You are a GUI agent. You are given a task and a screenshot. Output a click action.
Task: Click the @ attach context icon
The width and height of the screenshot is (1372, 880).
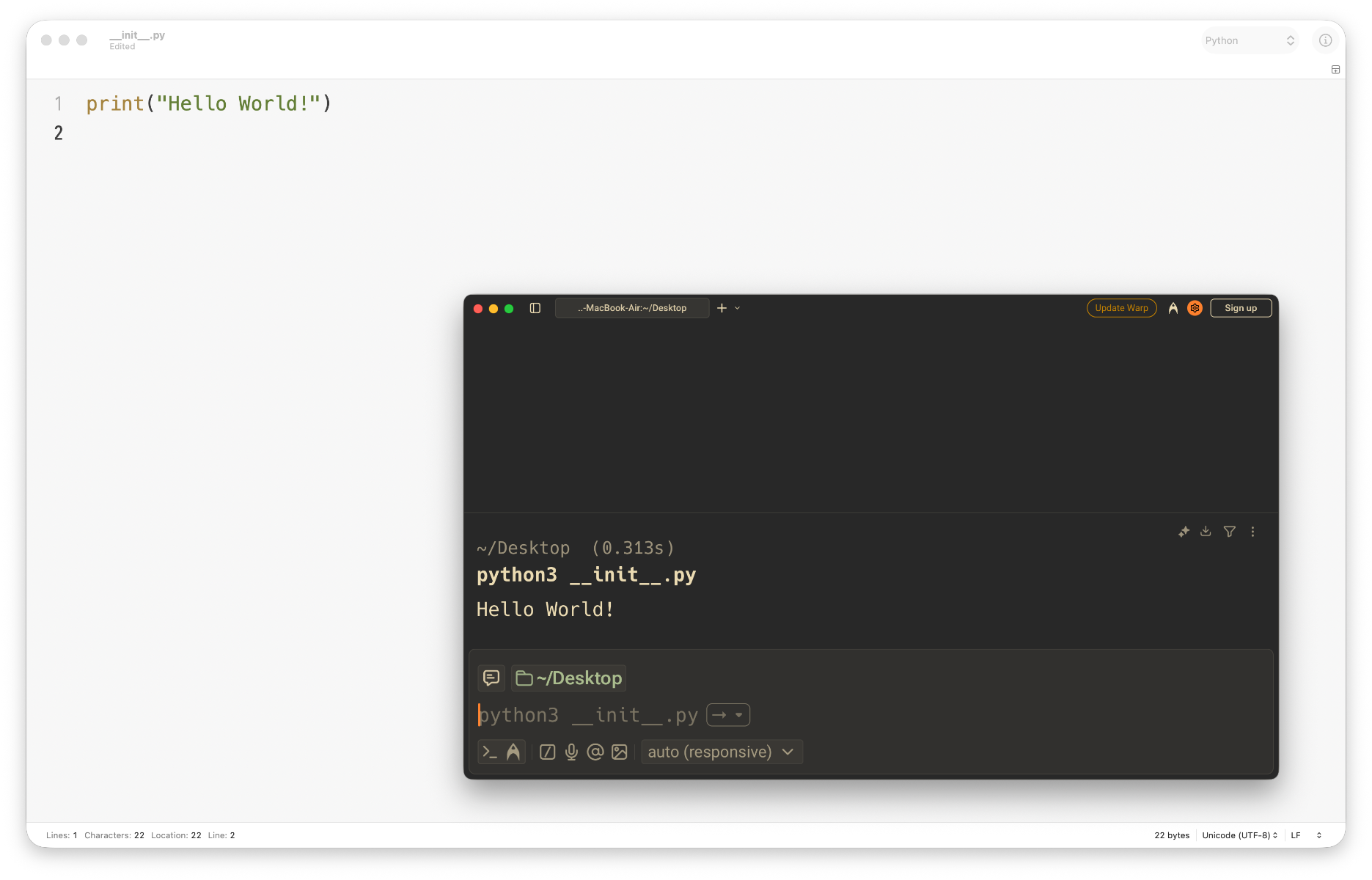pyautogui.click(x=595, y=752)
